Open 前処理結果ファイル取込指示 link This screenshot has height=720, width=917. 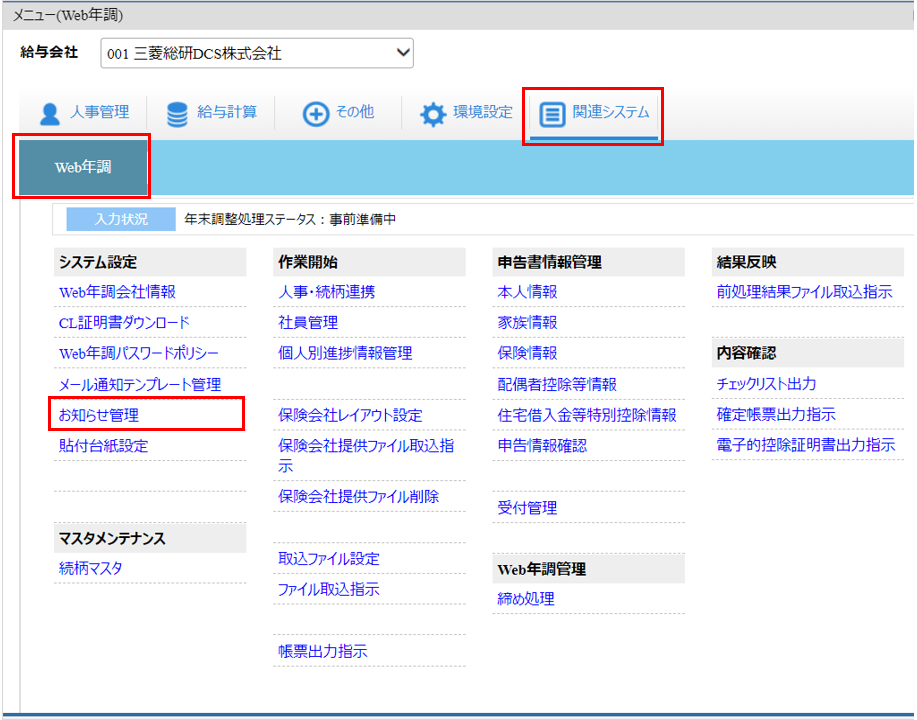[x=805, y=292]
